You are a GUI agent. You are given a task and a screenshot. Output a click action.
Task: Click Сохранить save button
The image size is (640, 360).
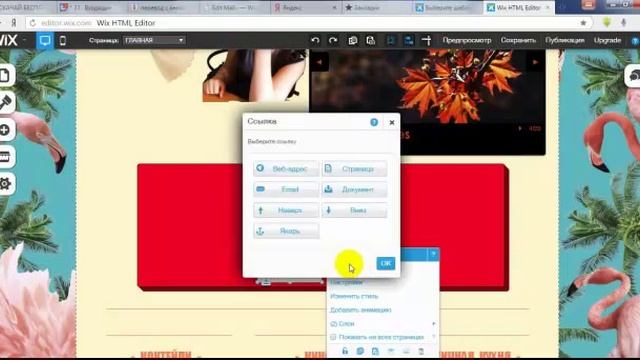[x=518, y=40]
